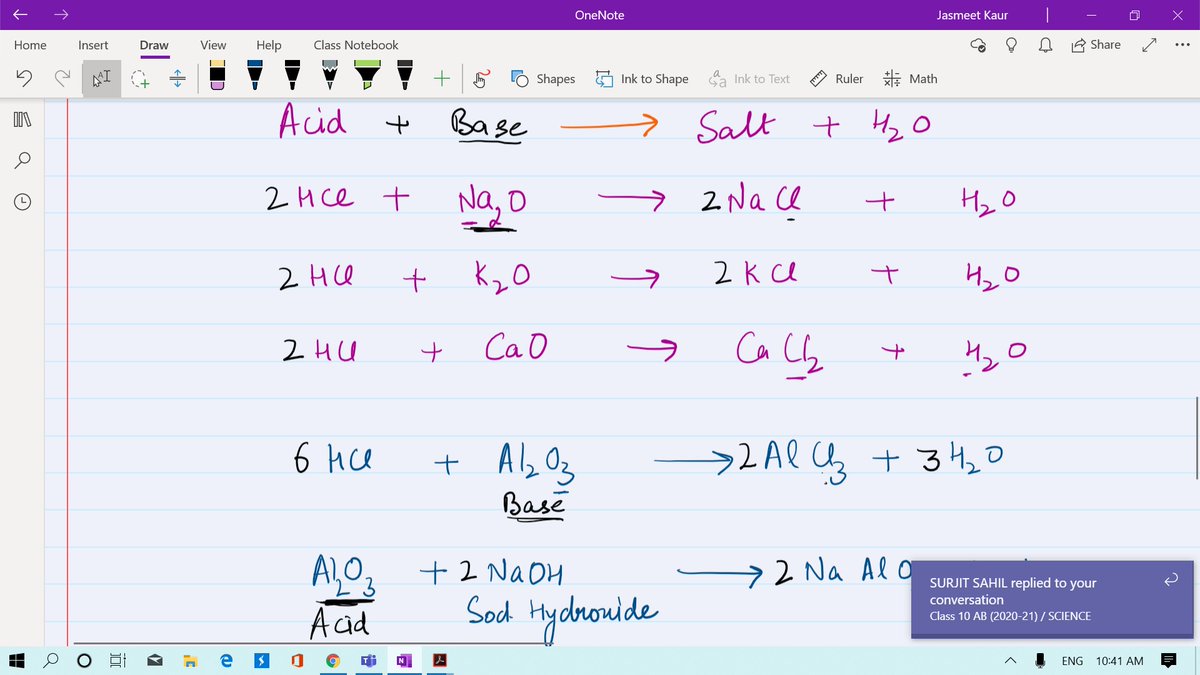
Task: Click Ink to Shape
Action: [x=642, y=78]
